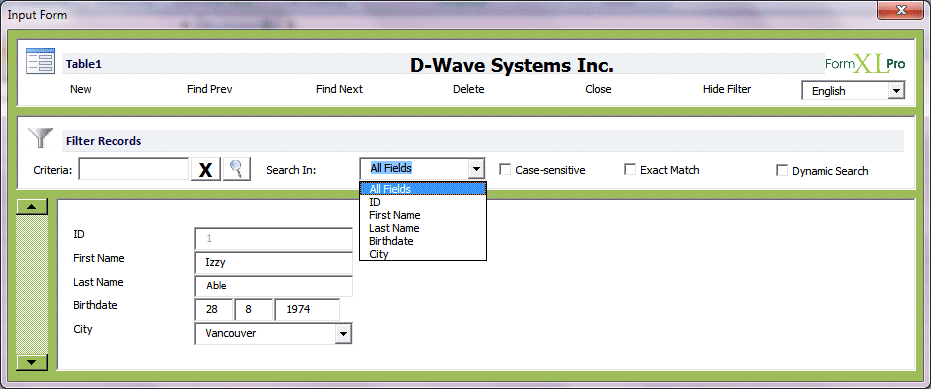931x389 pixels.
Task: Click the birthdate day field 28
Action: click(214, 310)
